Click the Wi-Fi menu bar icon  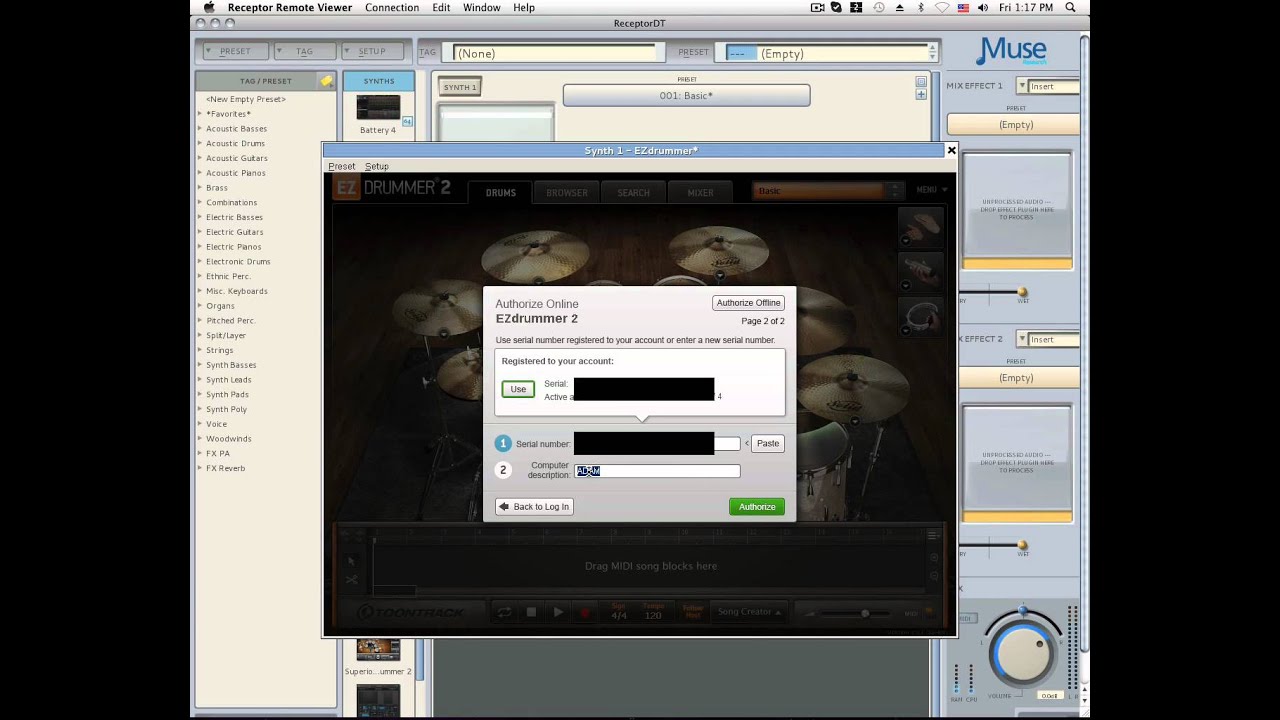(941, 7)
